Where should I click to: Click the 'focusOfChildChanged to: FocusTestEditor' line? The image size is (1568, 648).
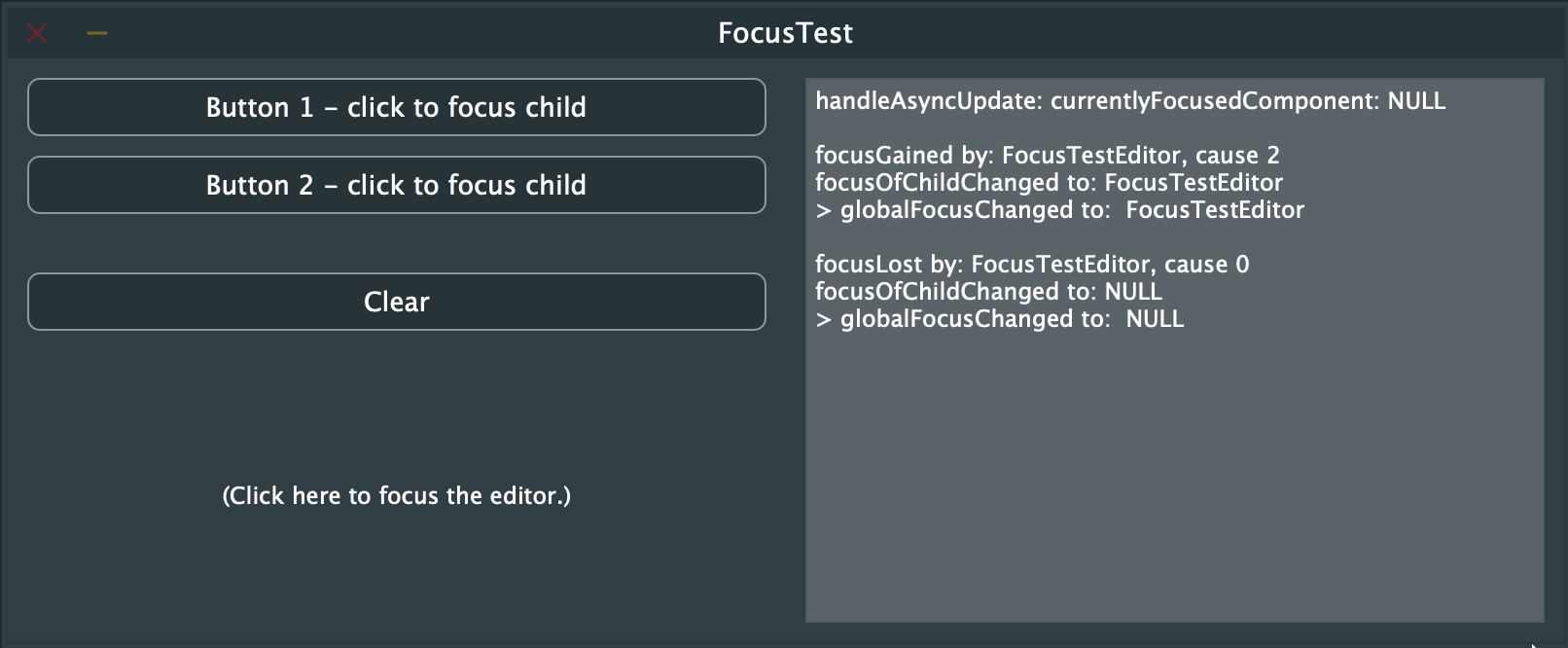tap(1048, 183)
